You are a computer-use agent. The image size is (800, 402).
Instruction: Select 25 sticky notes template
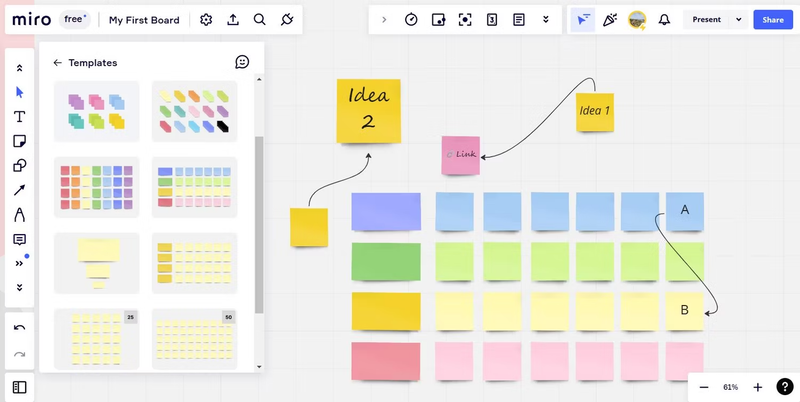point(96,339)
